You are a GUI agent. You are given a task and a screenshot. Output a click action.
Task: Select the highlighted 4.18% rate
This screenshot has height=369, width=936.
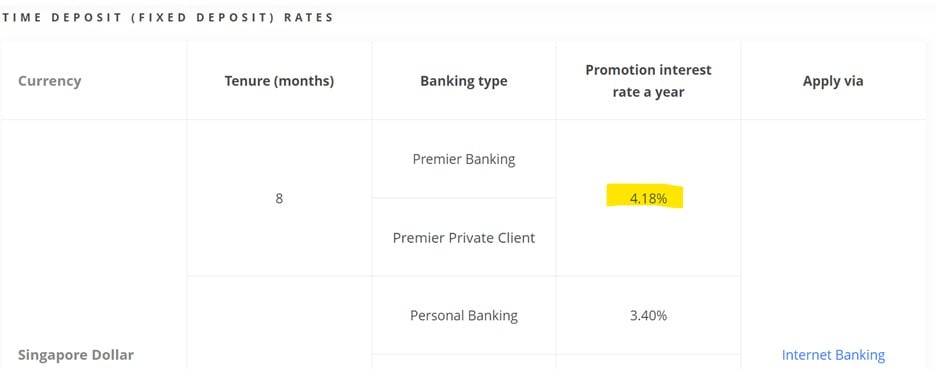(x=648, y=199)
